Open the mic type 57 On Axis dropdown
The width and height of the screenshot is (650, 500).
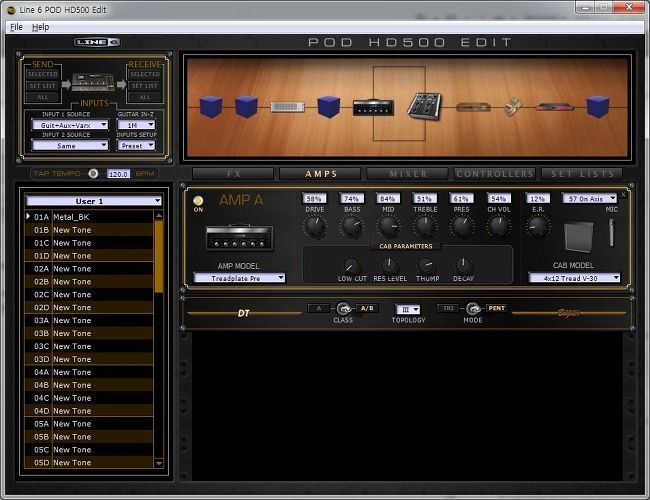click(x=589, y=199)
